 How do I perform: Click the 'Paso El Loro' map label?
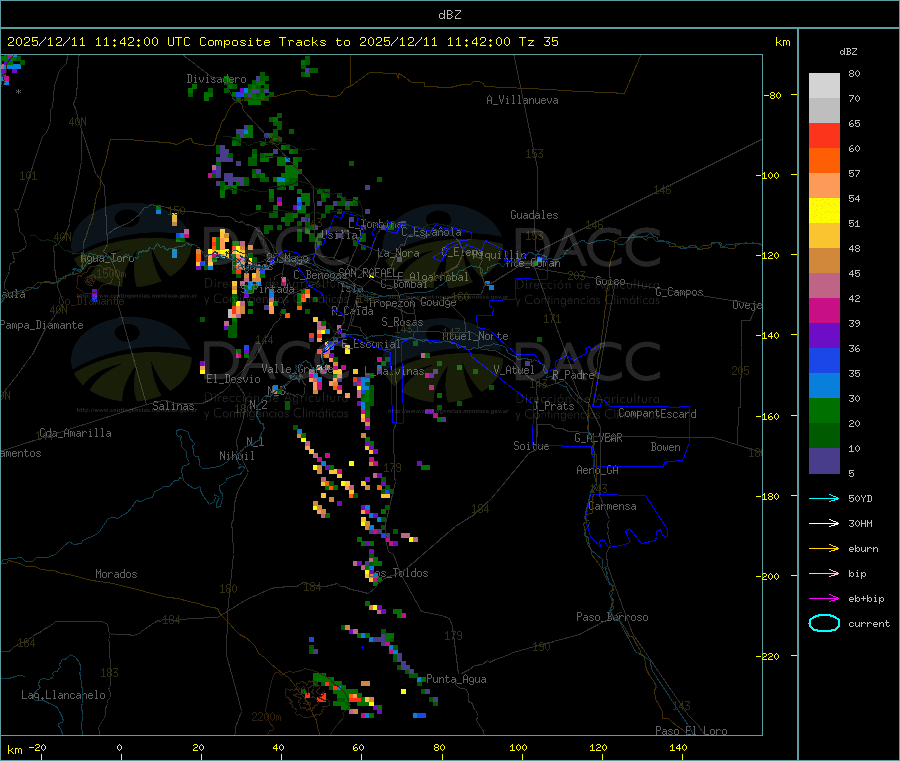tap(692, 731)
